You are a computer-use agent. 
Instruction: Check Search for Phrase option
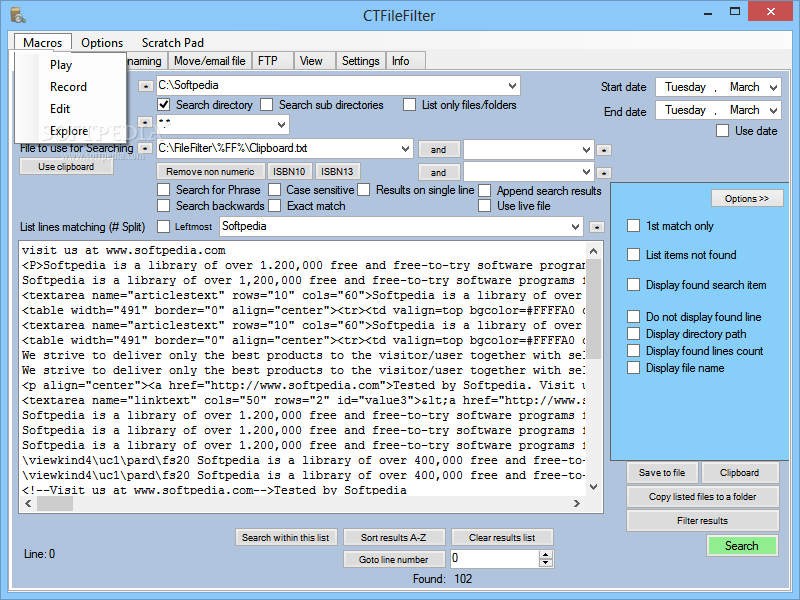(x=164, y=190)
